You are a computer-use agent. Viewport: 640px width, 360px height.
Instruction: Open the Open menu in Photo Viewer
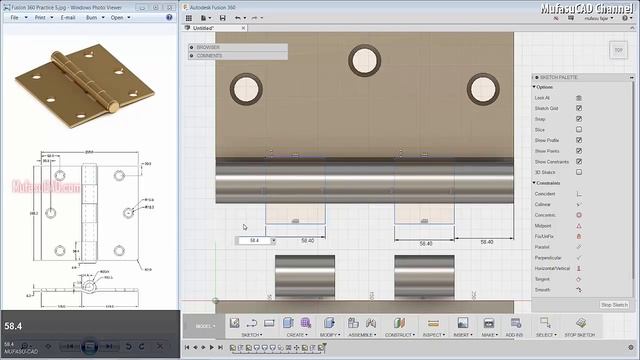(x=120, y=18)
